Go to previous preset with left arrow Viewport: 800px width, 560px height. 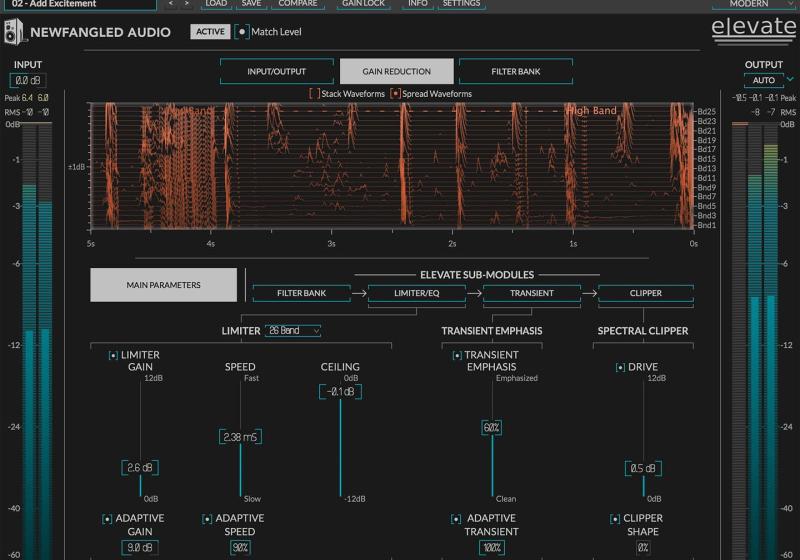coord(171,4)
